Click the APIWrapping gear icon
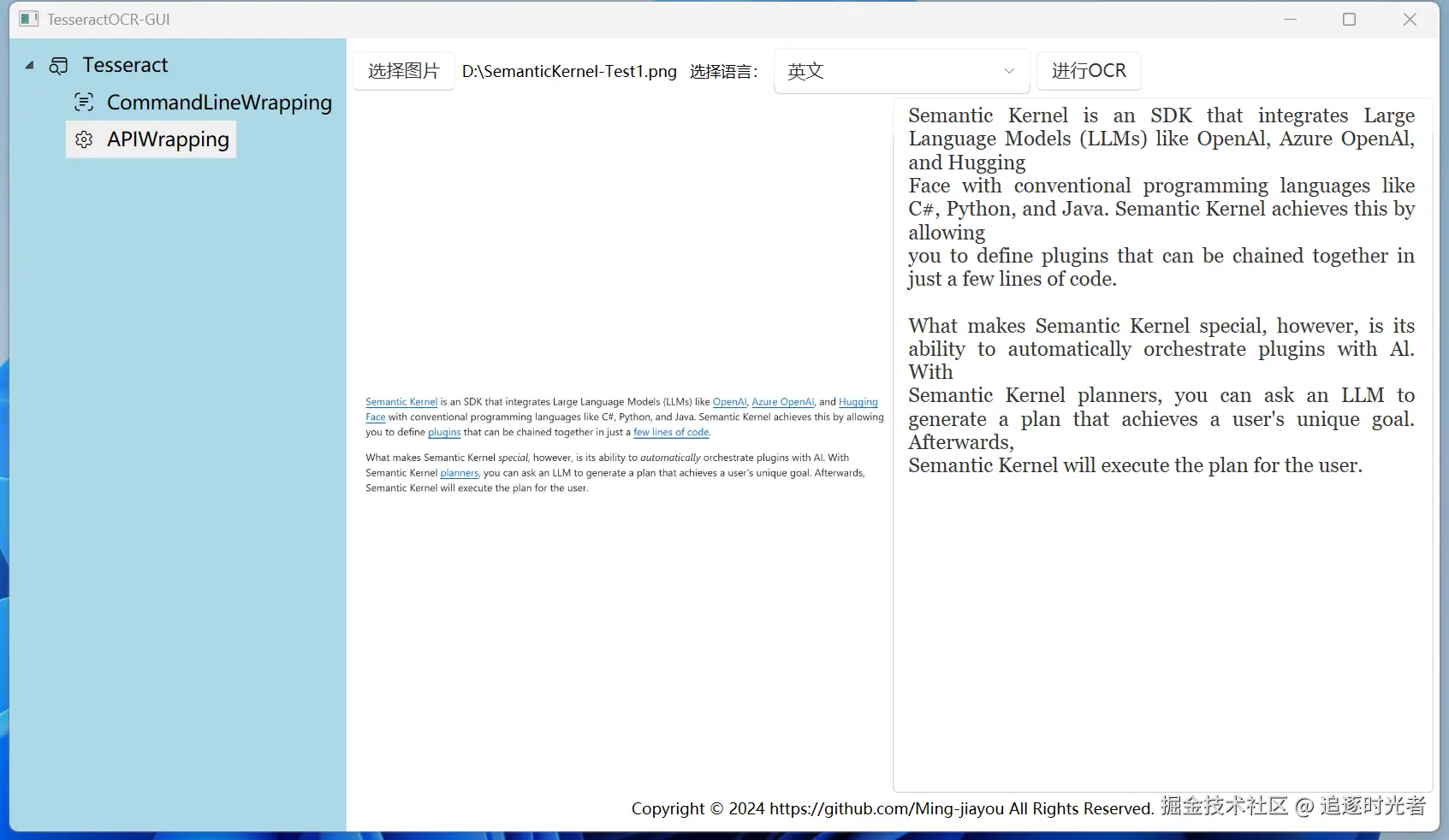 coord(84,139)
